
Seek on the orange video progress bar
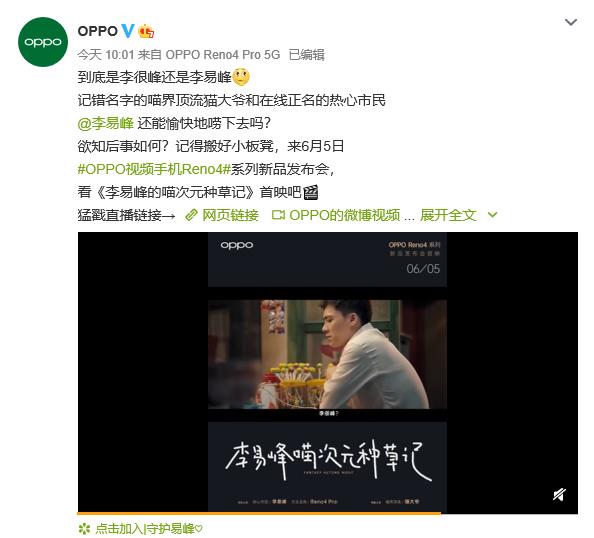coord(259,513)
